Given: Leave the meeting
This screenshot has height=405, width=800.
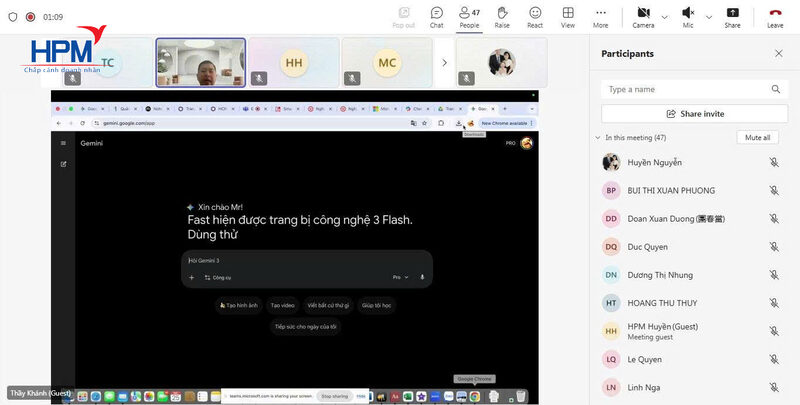Looking at the screenshot, I should click(775, 16).
